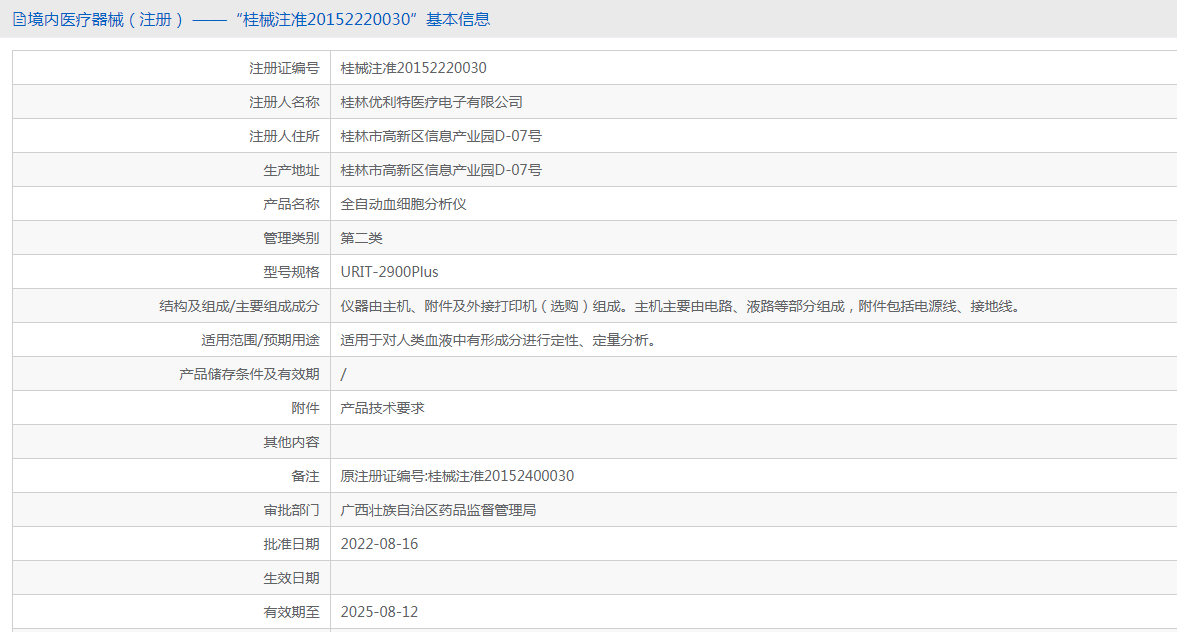Image resolution: width=1177 pixels, height=632 pixels.
Task: Click the "管理类别" row label
Action: click(291, 238)
